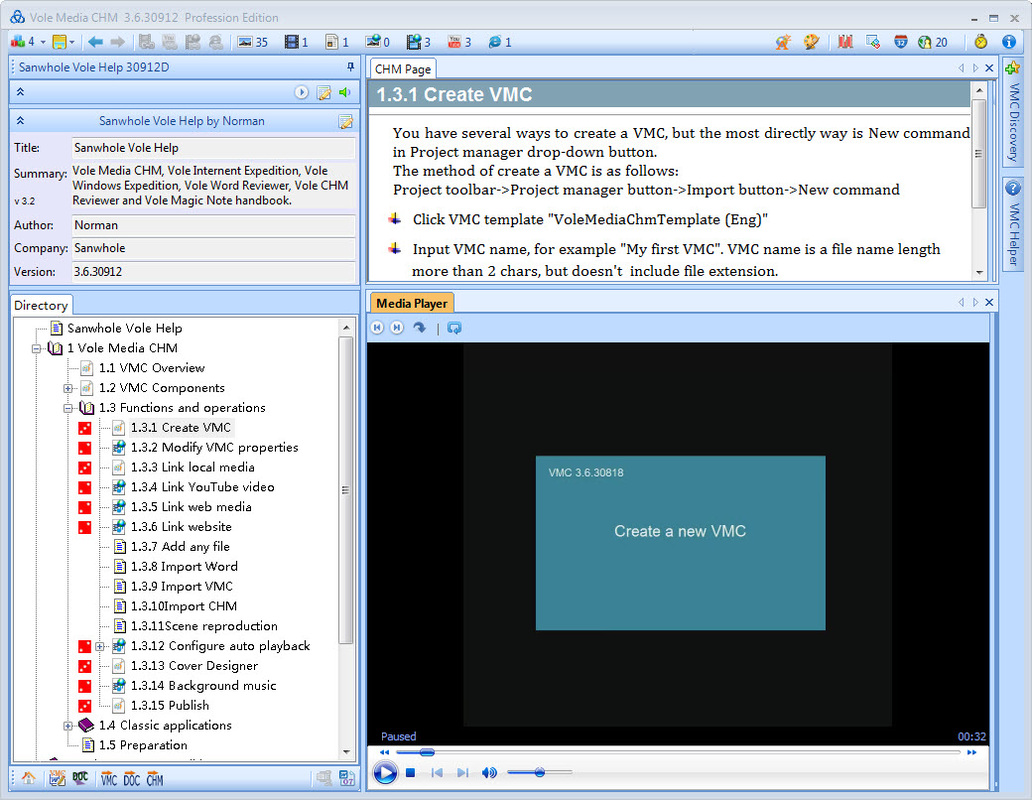Toggle red marker beside 1.3.5 Link web media
The width and height of the screenshot is (1032, 800).
[85, 507]
